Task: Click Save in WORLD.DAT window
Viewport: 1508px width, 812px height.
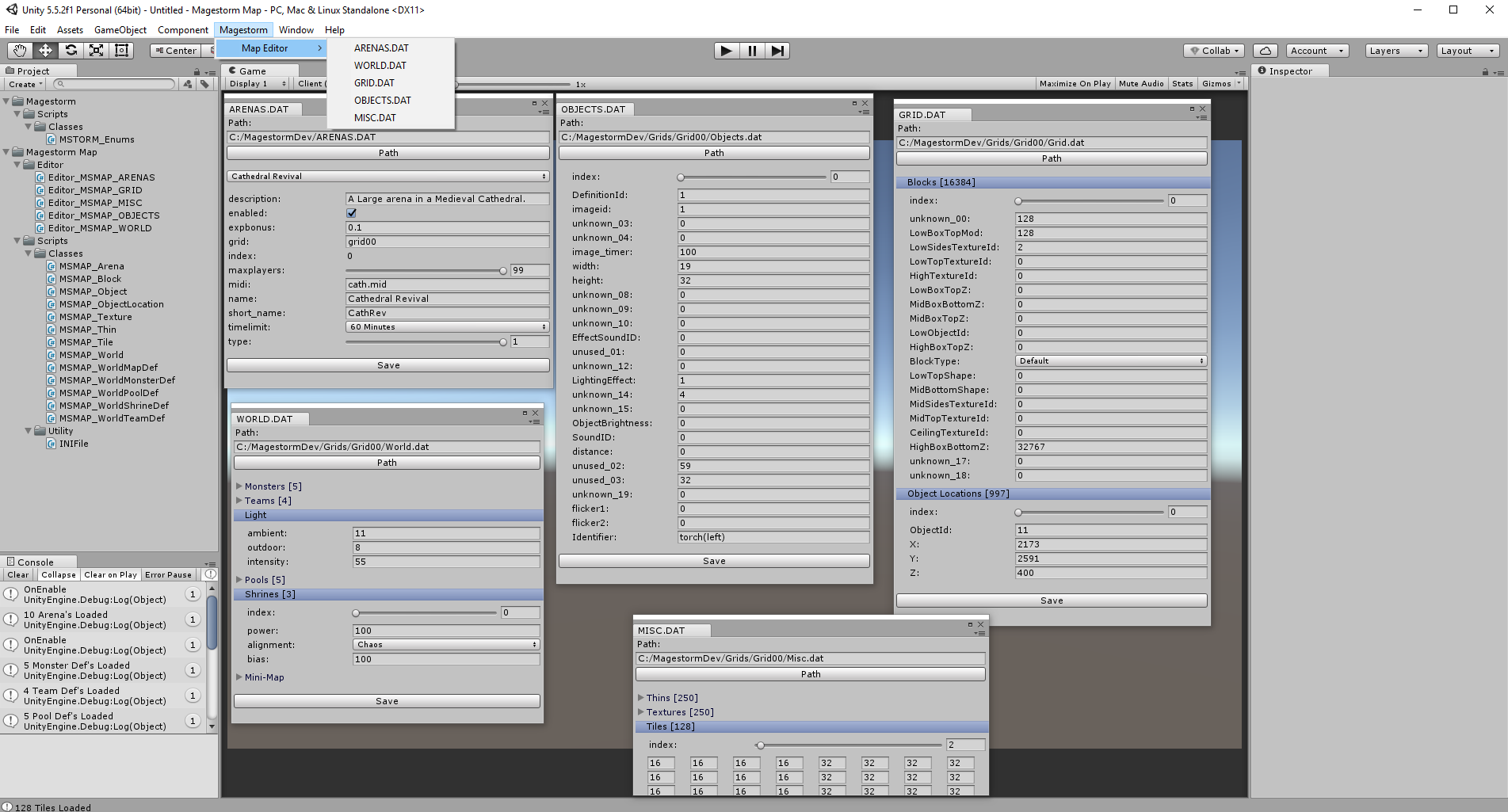Action: (387, 701)
